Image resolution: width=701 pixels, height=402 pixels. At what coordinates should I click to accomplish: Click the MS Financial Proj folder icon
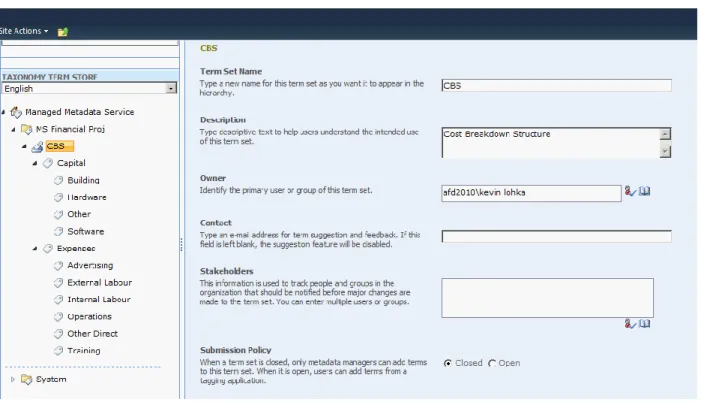tap(26, 129)
